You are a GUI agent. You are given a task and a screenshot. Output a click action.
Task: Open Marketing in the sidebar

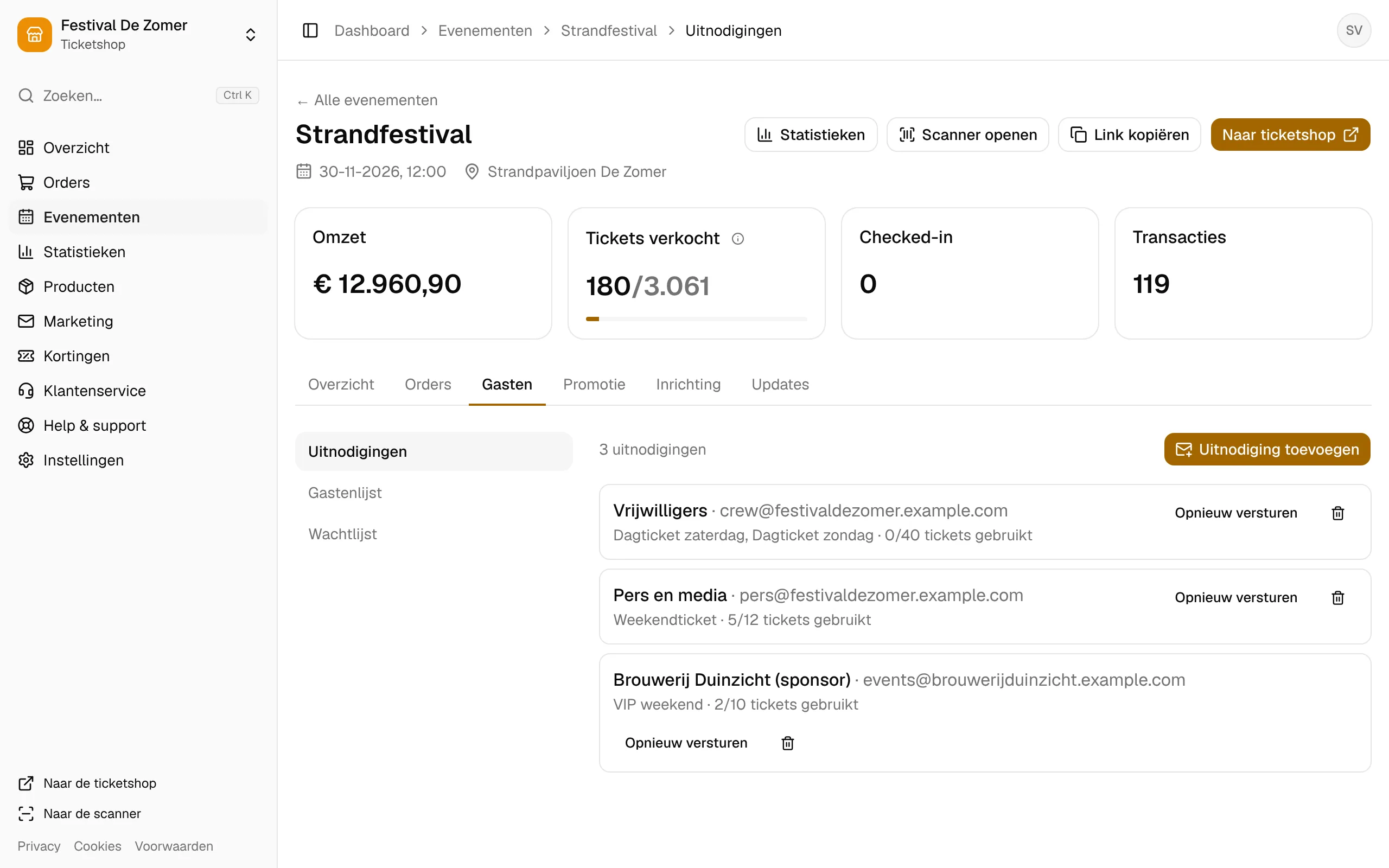point(138,321)
